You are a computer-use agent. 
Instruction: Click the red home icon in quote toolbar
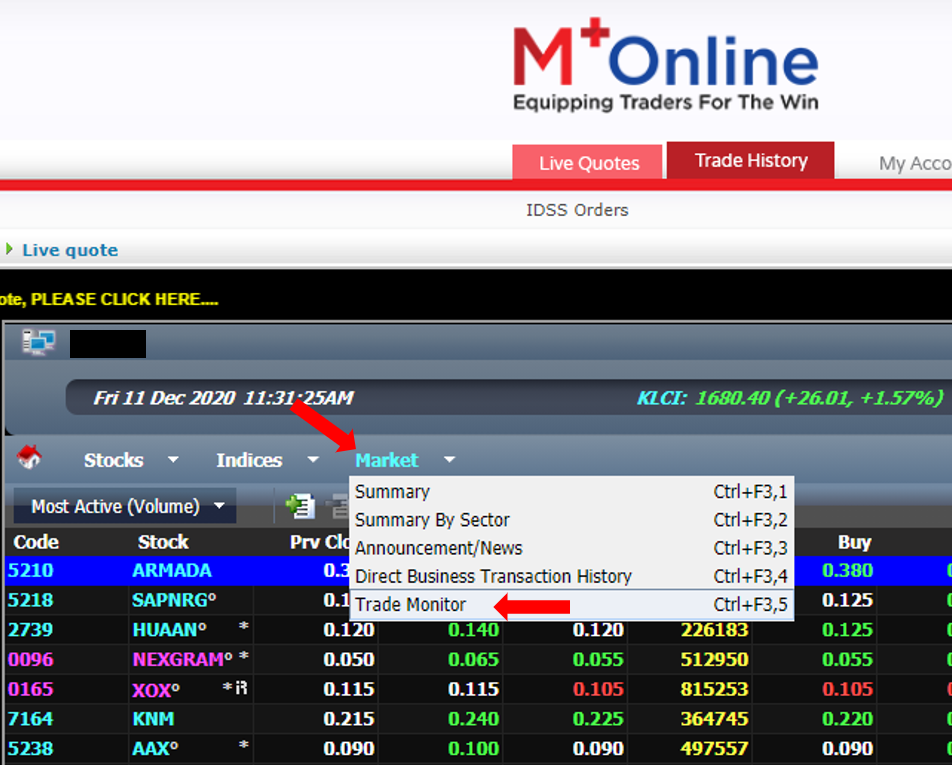(30, 459)
